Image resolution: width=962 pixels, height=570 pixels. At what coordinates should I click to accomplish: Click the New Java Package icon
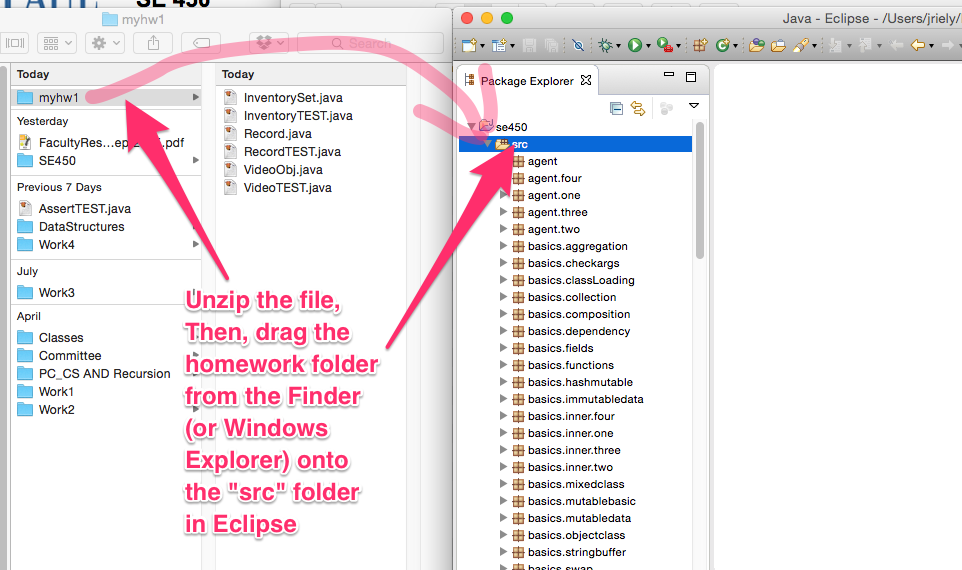pos(700,45)
